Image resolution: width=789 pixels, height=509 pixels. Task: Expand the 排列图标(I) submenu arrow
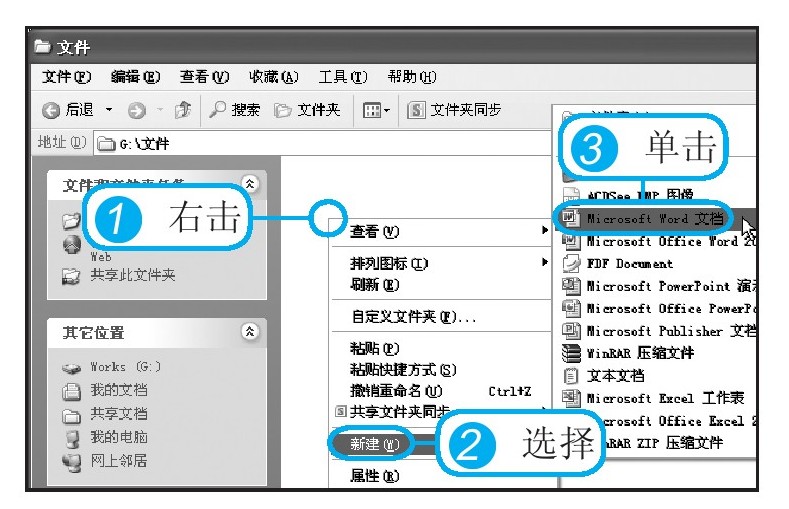tap(544, 262)
